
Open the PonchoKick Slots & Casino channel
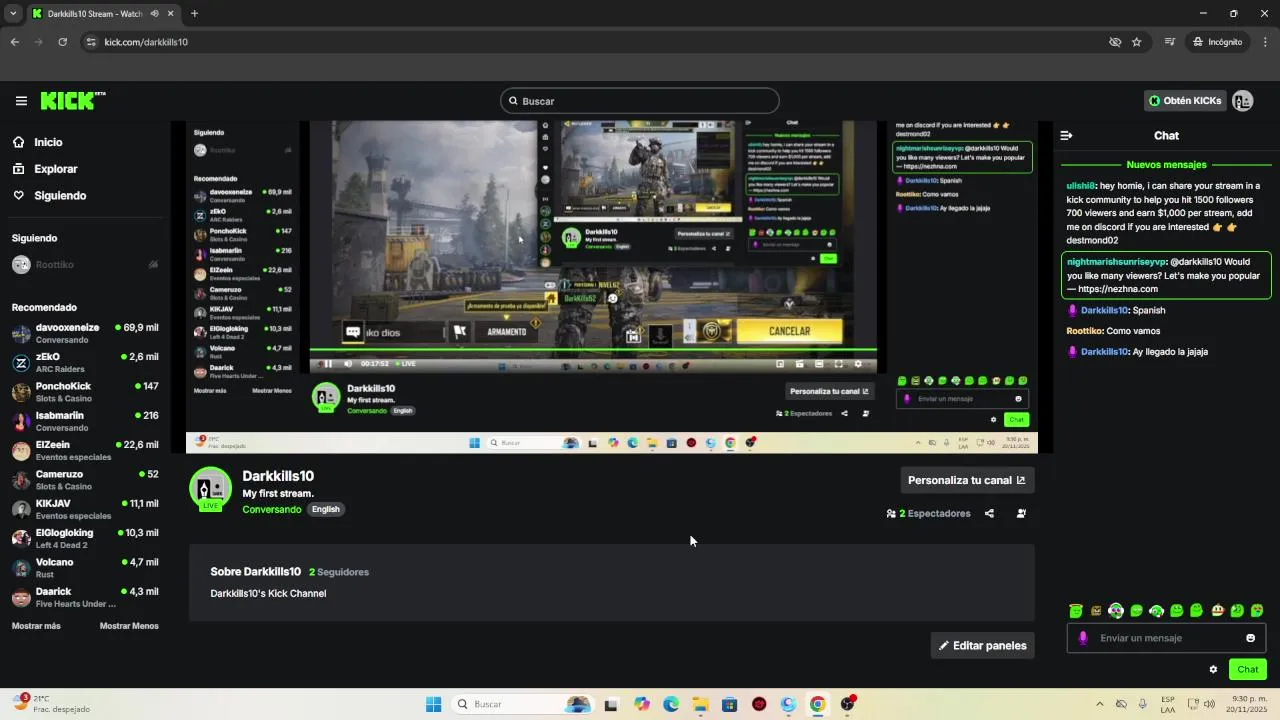pos(85,392)
